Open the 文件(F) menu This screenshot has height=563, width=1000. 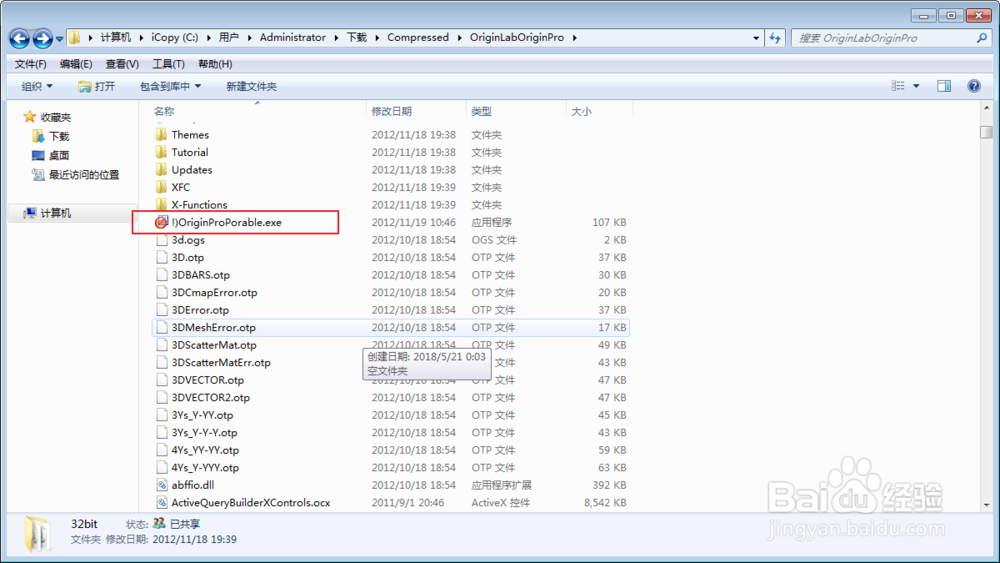[31, 64]
